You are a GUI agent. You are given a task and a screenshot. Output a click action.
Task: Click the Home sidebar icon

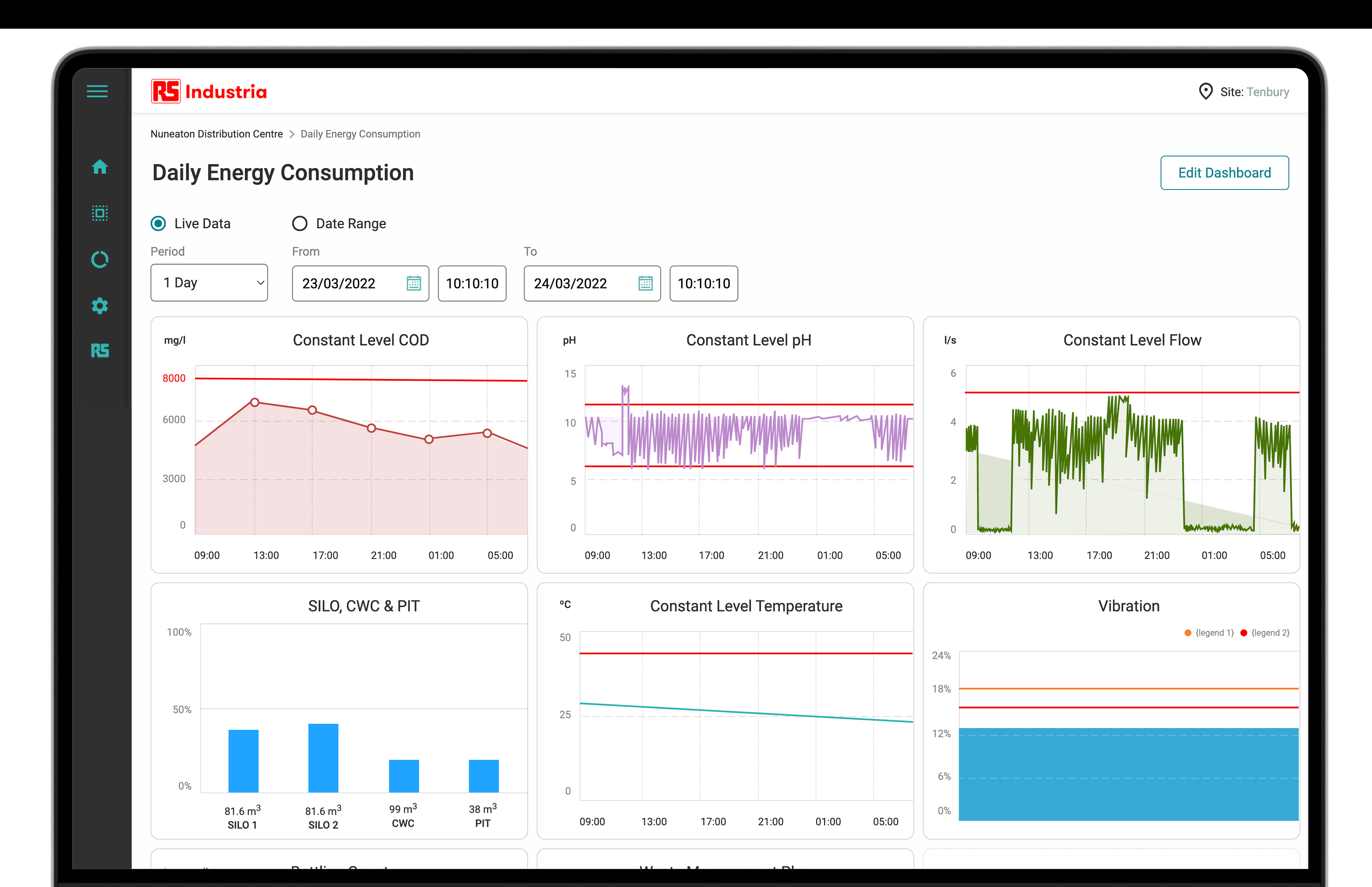[x=100, y=167]
